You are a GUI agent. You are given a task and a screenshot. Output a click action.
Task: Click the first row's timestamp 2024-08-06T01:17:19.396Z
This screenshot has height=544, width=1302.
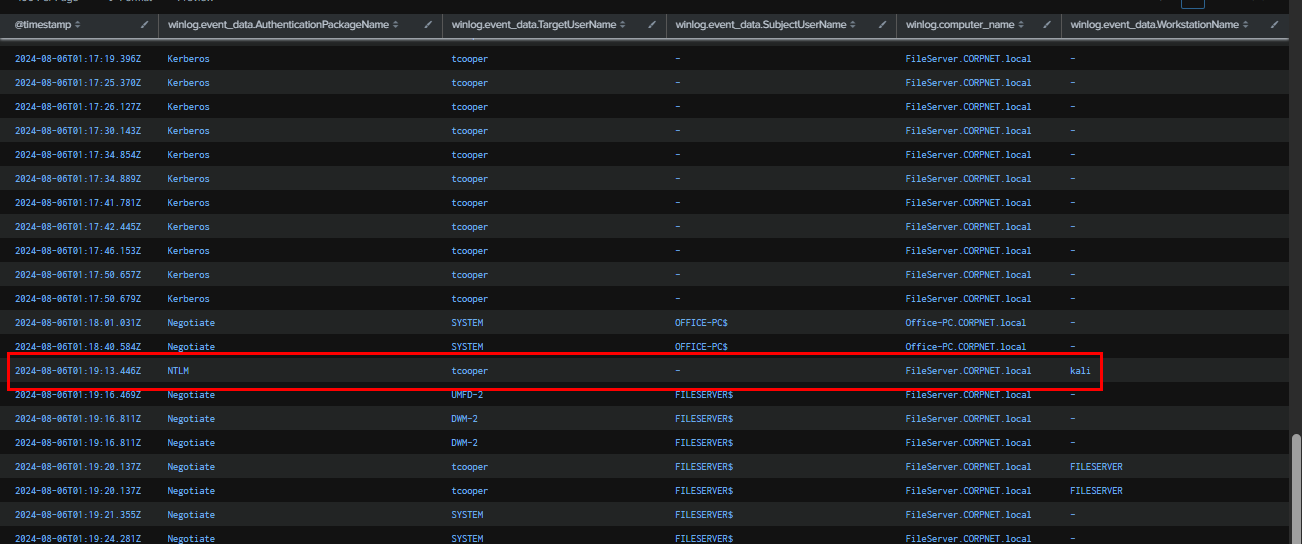pos(78,59)
